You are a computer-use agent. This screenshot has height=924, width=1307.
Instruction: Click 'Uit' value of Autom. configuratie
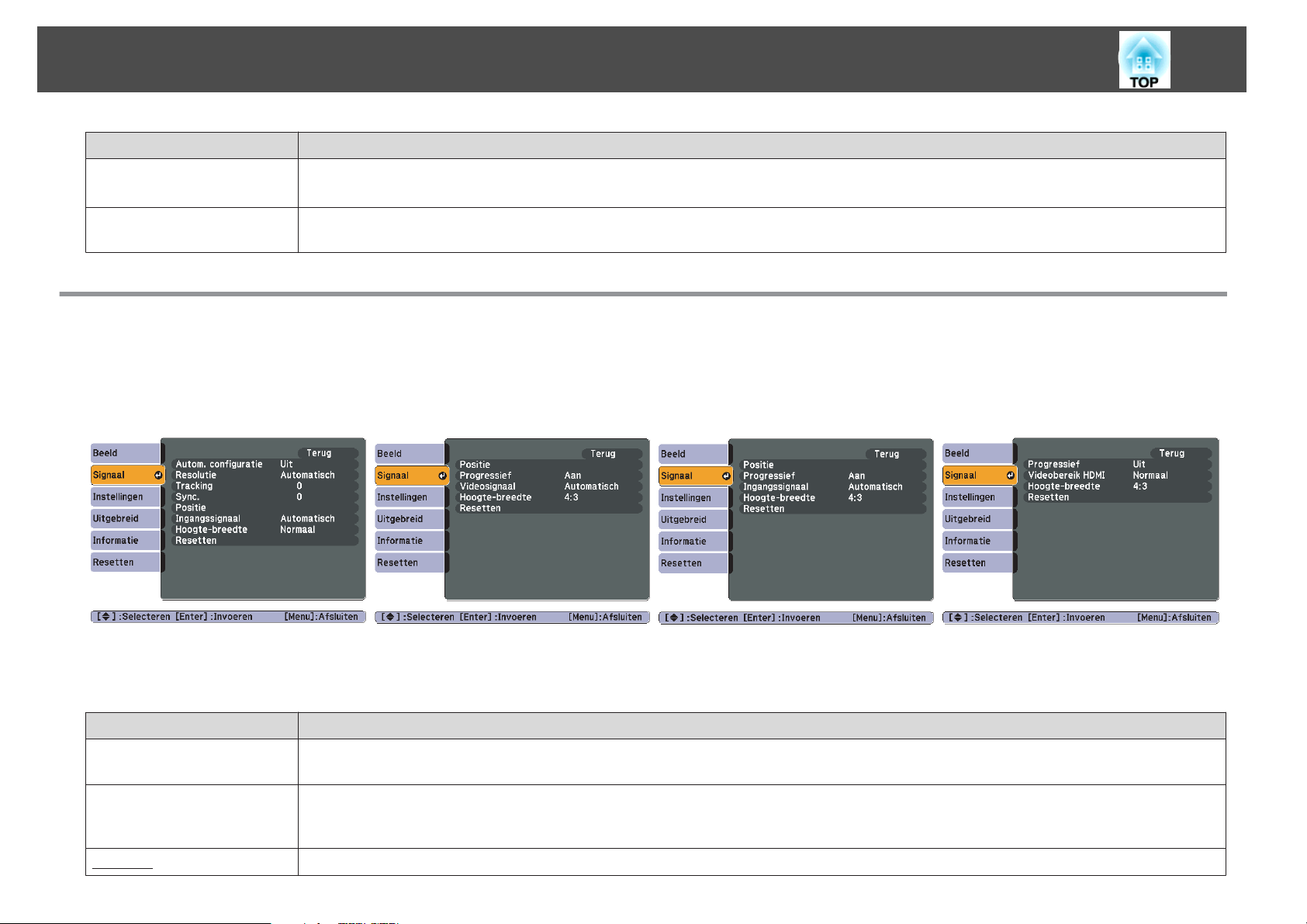[x=286, y=464]
